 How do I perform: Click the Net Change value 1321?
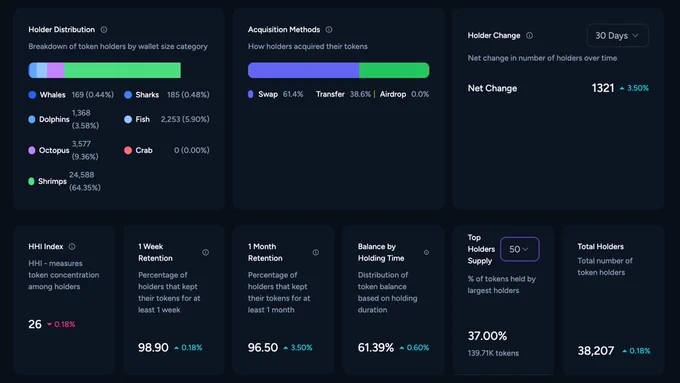pyautogui.click(x=603, y=88)
